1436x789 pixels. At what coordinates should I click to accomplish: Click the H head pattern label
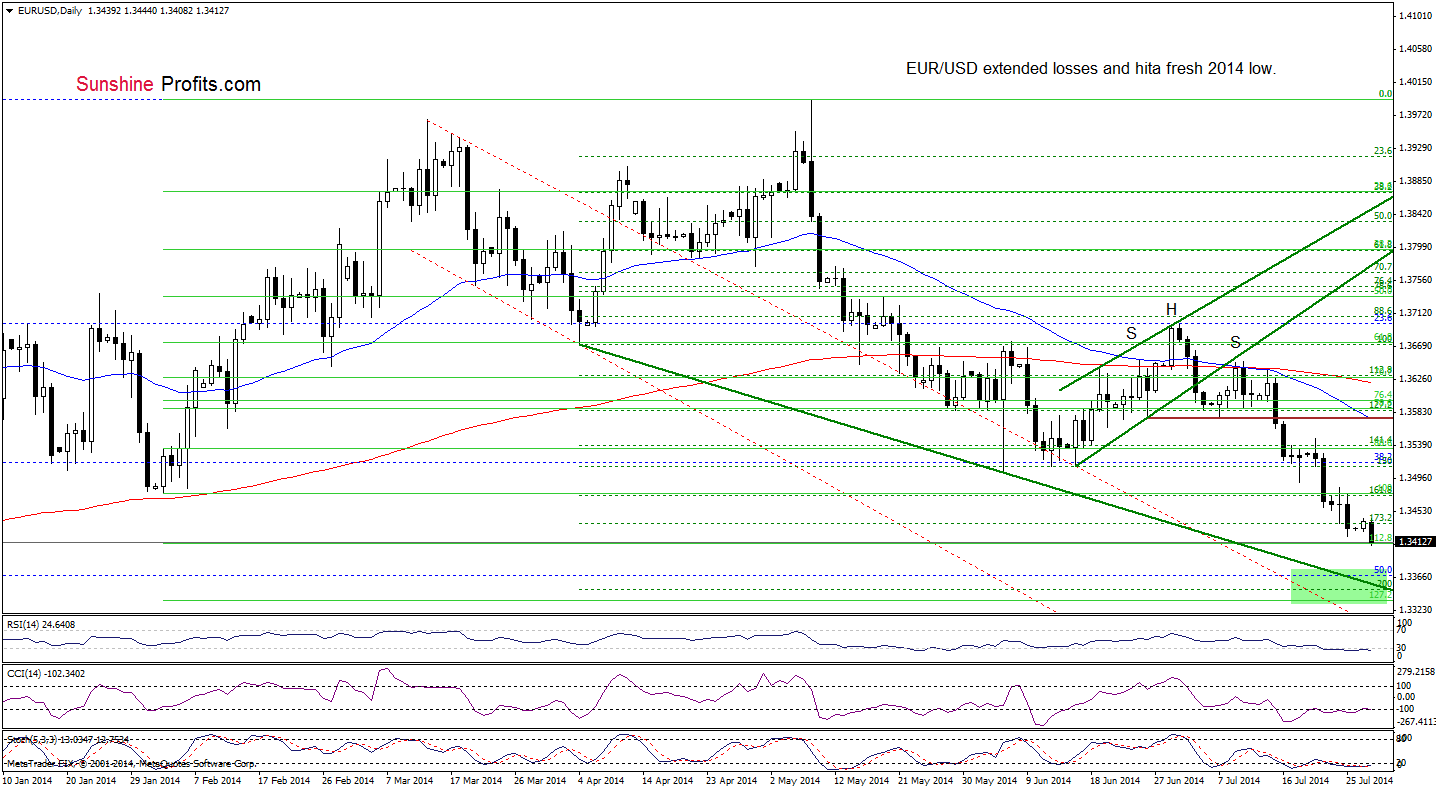[x=1170, y=308]
